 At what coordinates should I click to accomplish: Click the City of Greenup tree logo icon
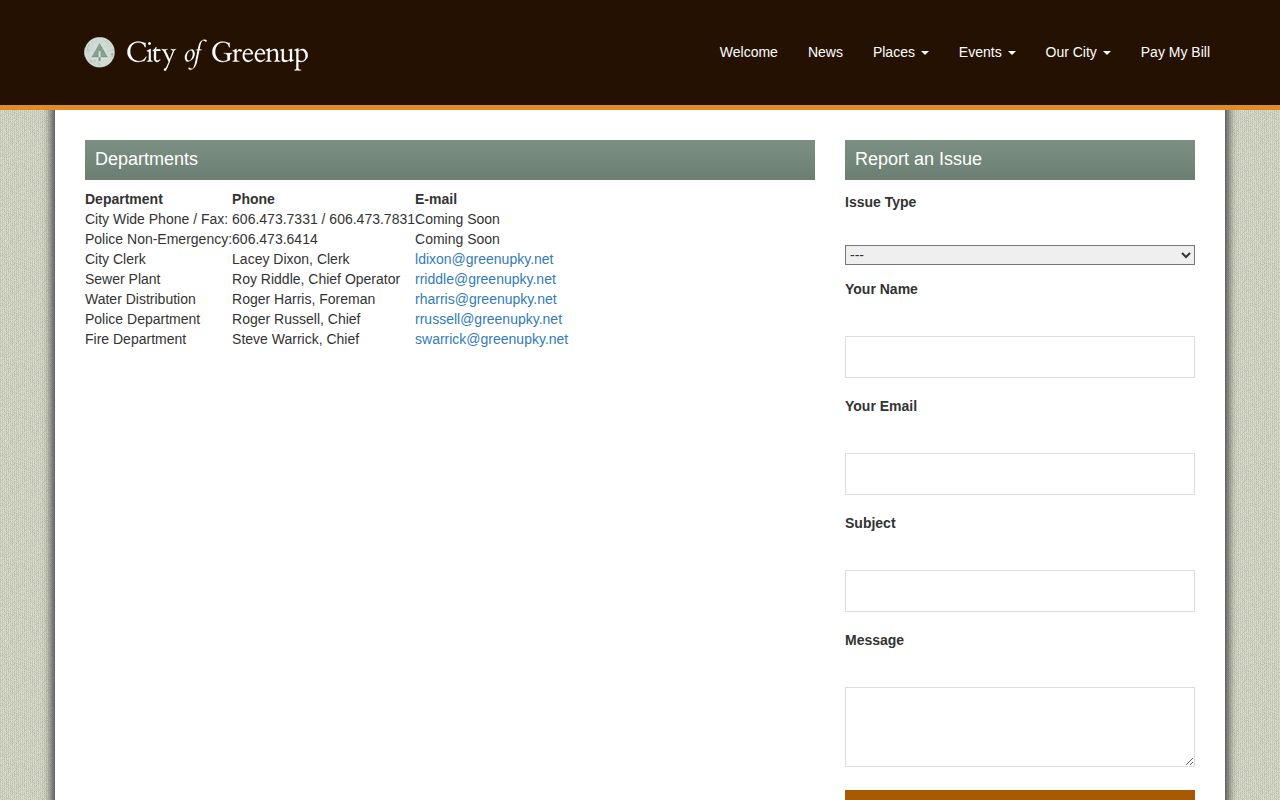coord(99,52)
